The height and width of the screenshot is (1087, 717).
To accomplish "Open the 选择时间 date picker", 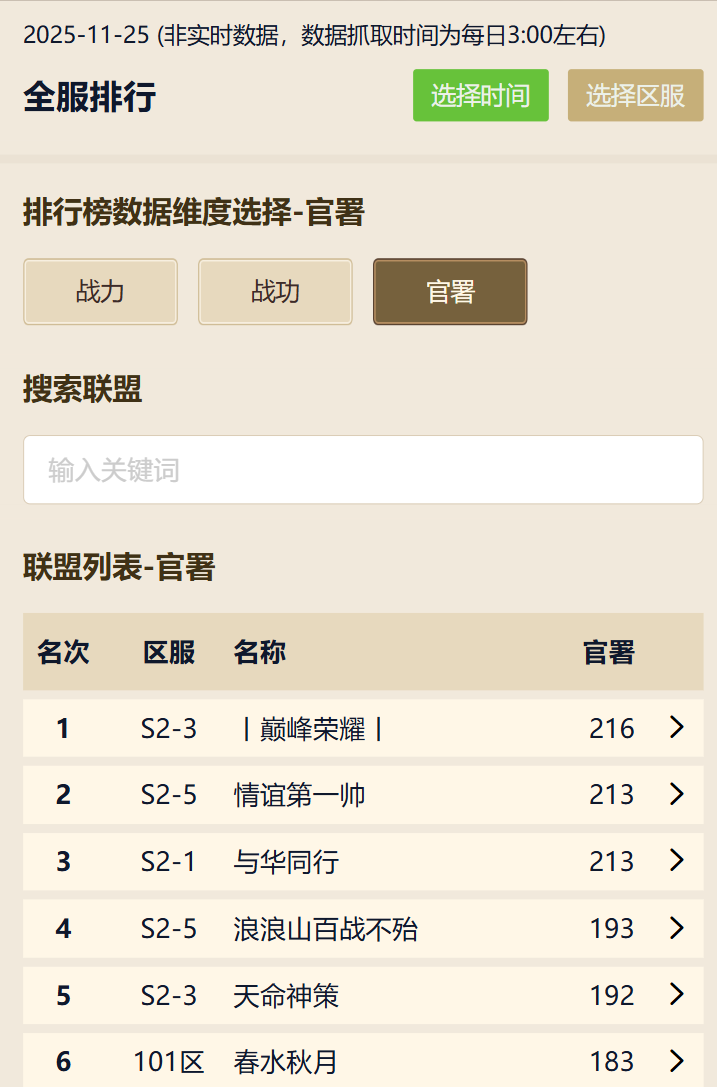I will [480, 96].
